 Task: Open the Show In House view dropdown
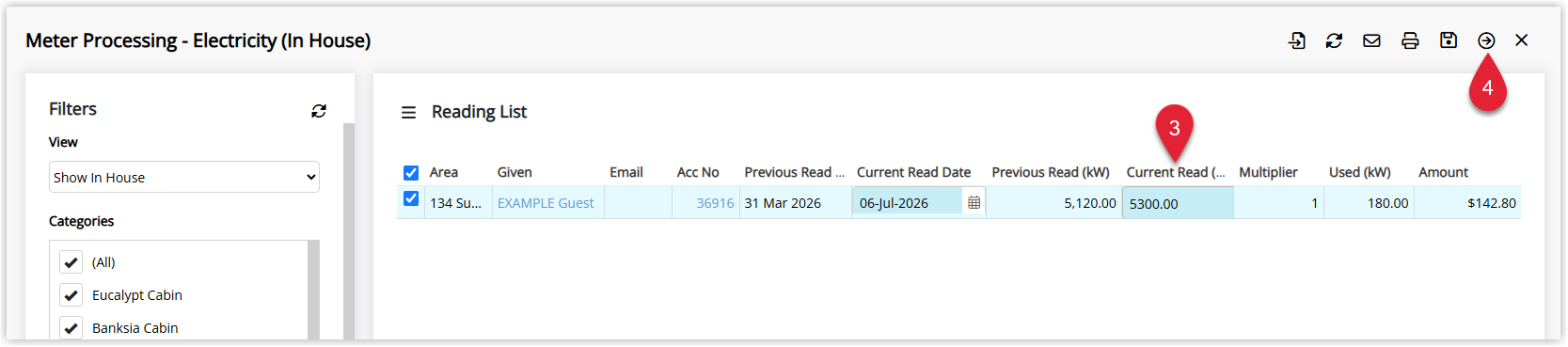tap(184, 177)
